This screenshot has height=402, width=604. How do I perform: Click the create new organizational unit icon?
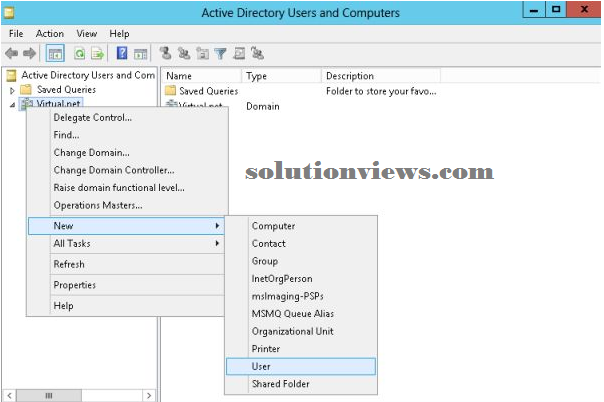click(202, 53)
